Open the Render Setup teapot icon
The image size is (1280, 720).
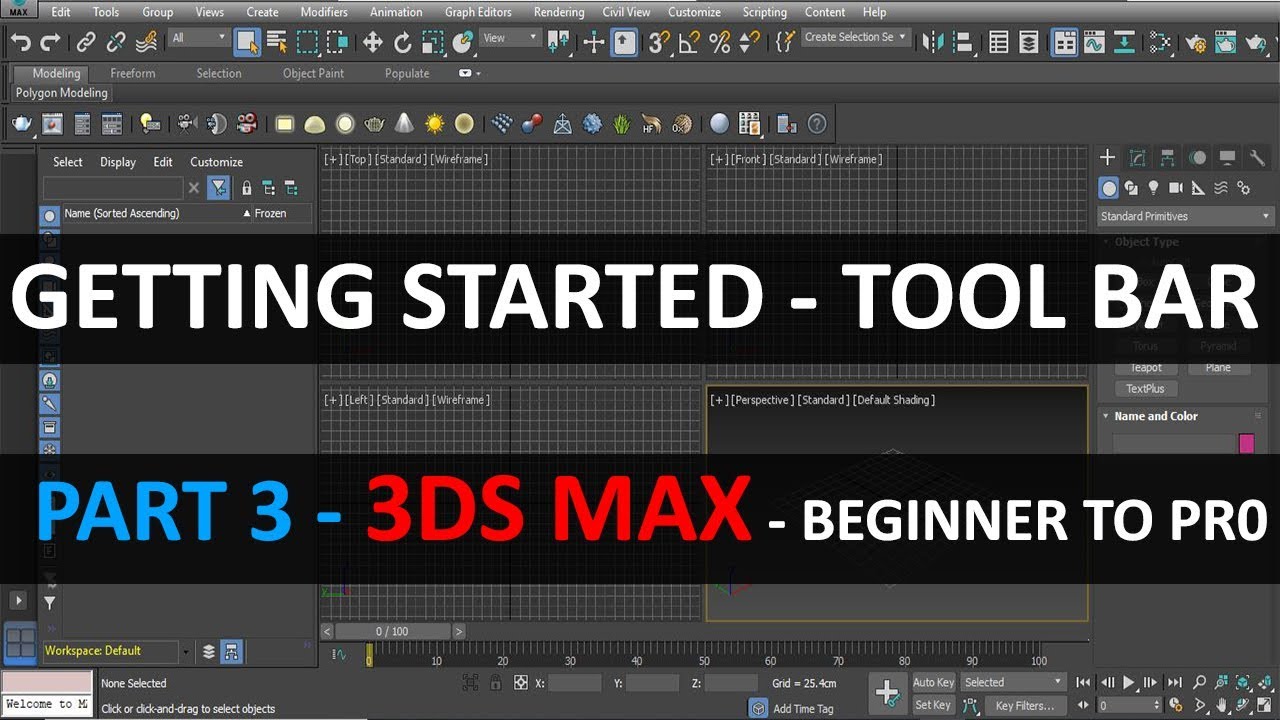coord(1195,42)
